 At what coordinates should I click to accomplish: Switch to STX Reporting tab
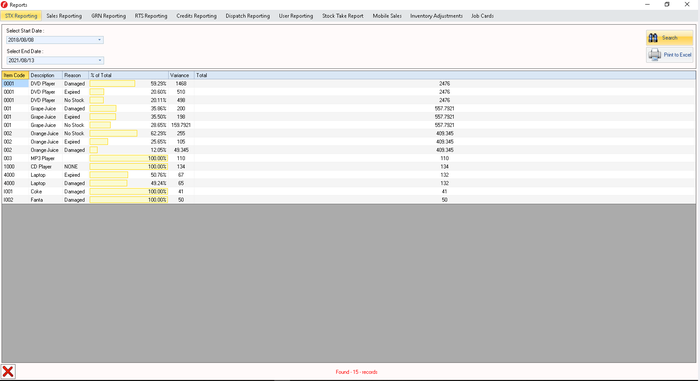21,16
